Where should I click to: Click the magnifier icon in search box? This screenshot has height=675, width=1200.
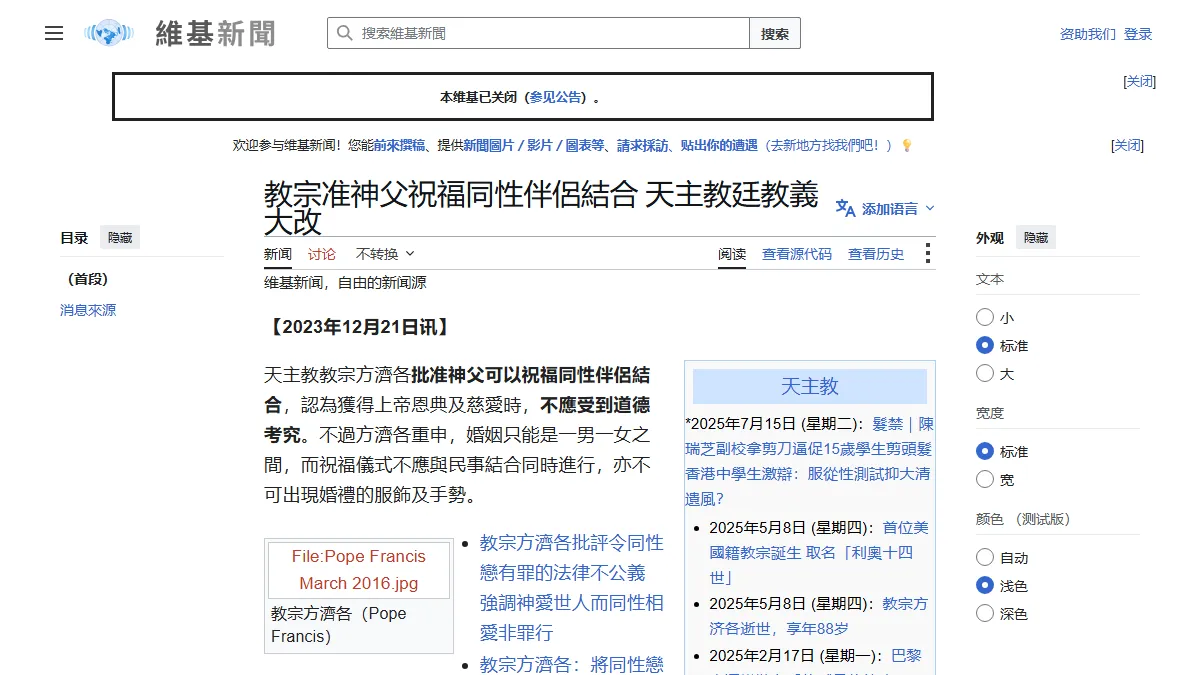coord(345,33)
